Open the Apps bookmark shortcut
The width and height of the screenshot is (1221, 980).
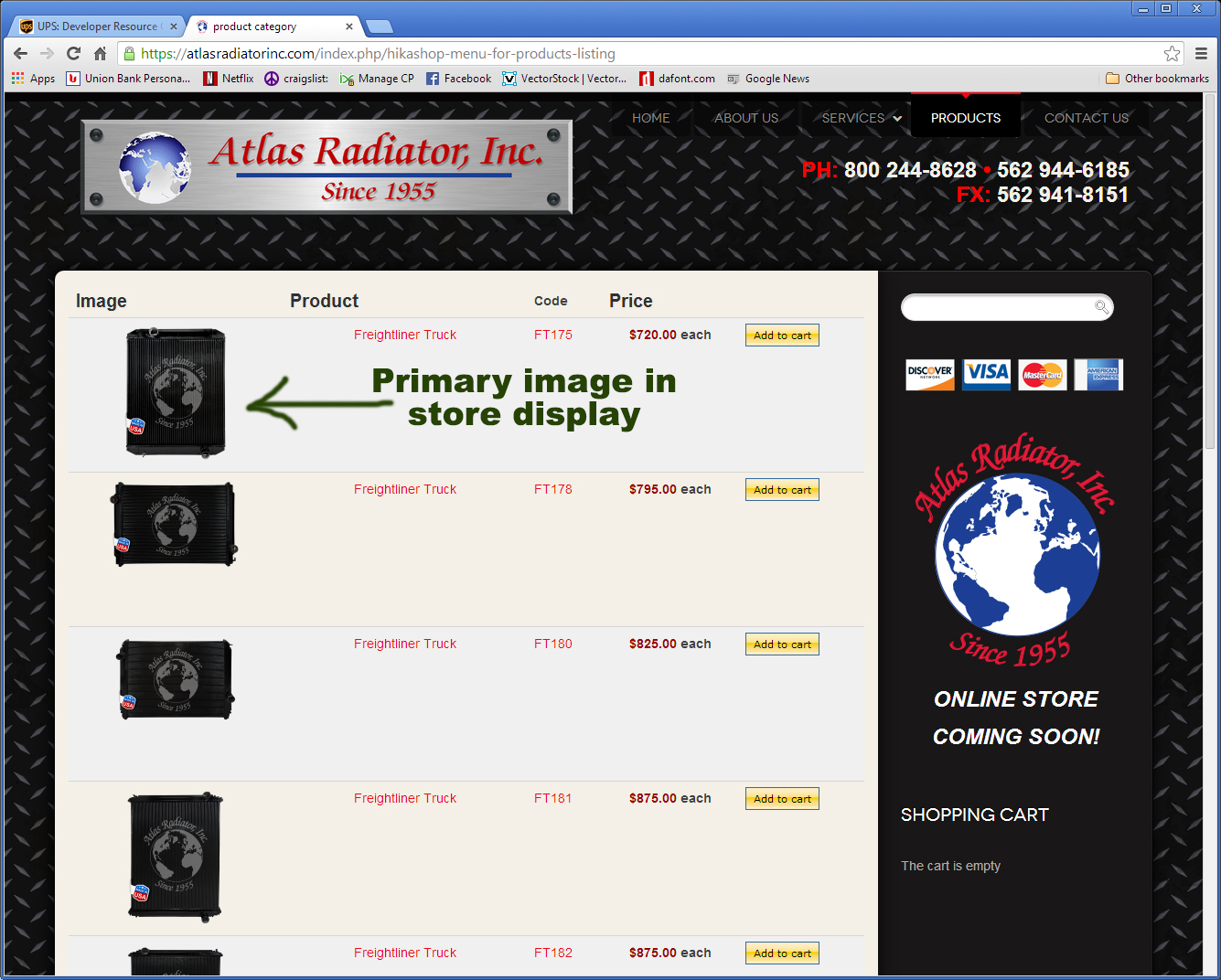coord(33,79)
